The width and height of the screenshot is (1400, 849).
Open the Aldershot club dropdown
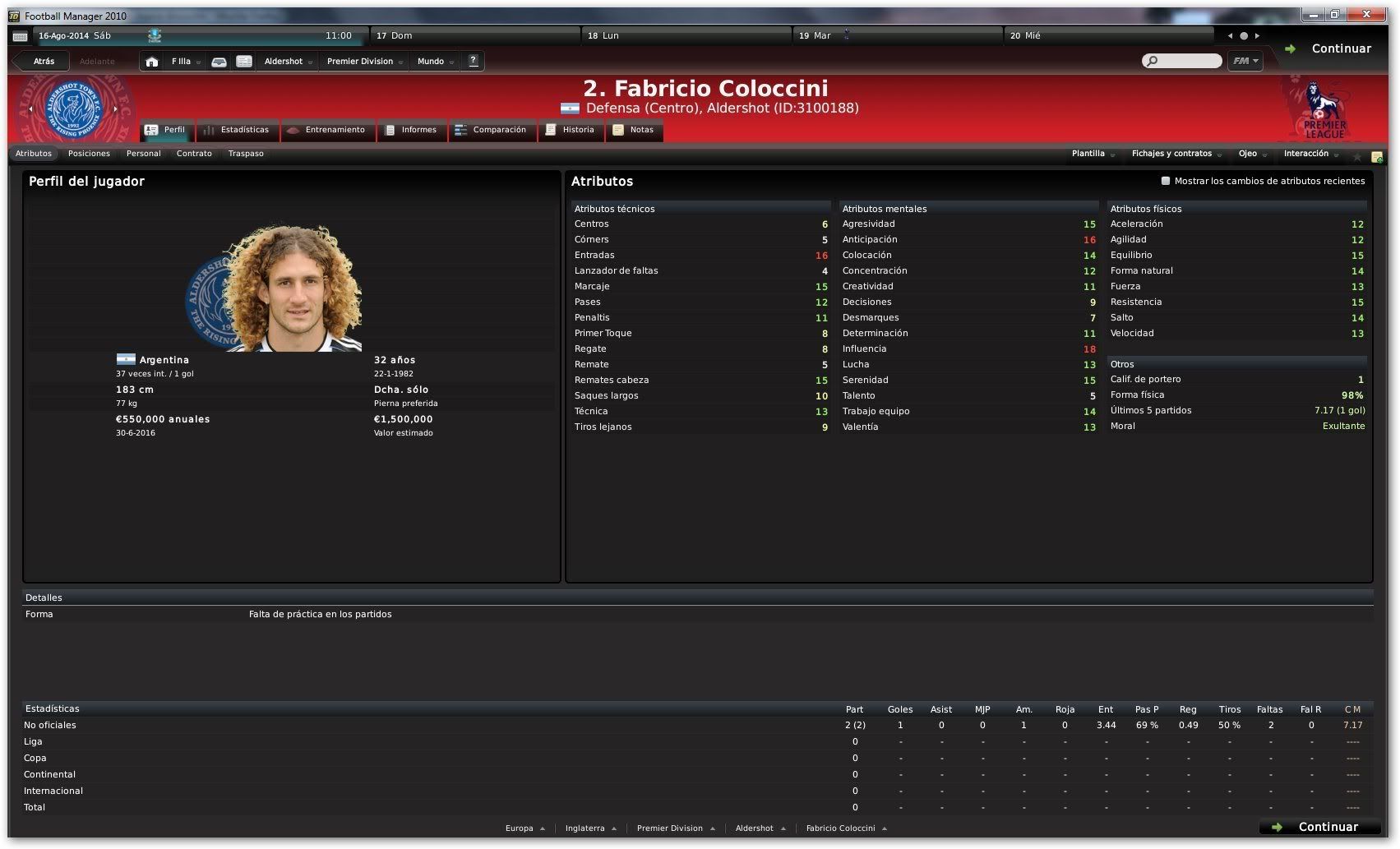pyautogui.click(x=288, y=62)
